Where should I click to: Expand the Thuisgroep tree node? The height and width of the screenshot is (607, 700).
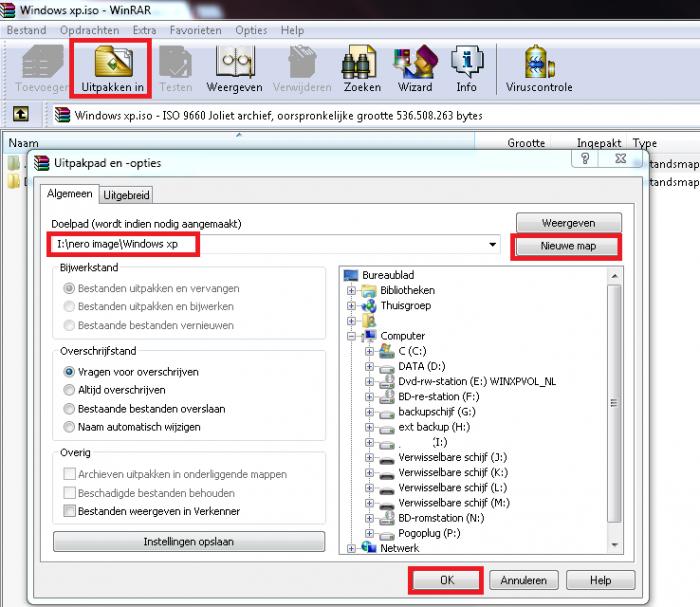(x=351, y=306)
